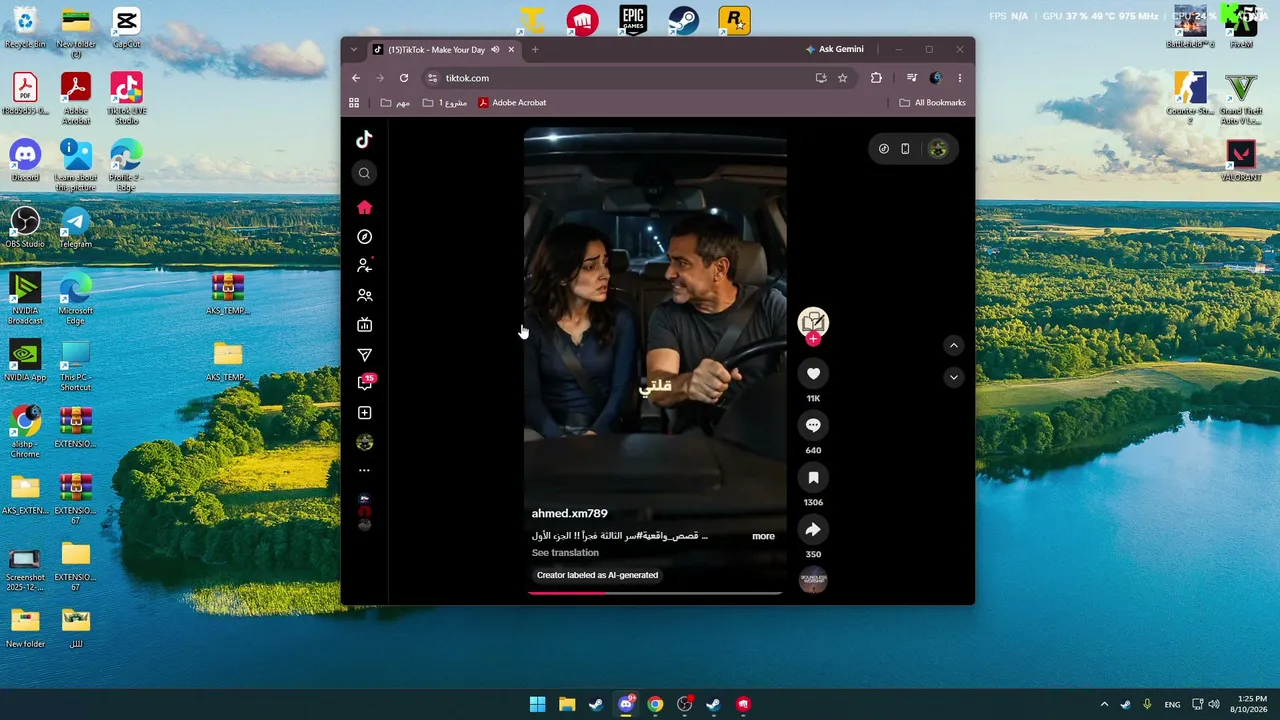The width and height of the screenshot is (1280, 720).
Task: Select the Telegram desktop shortcut
Action: pos(75,227)
